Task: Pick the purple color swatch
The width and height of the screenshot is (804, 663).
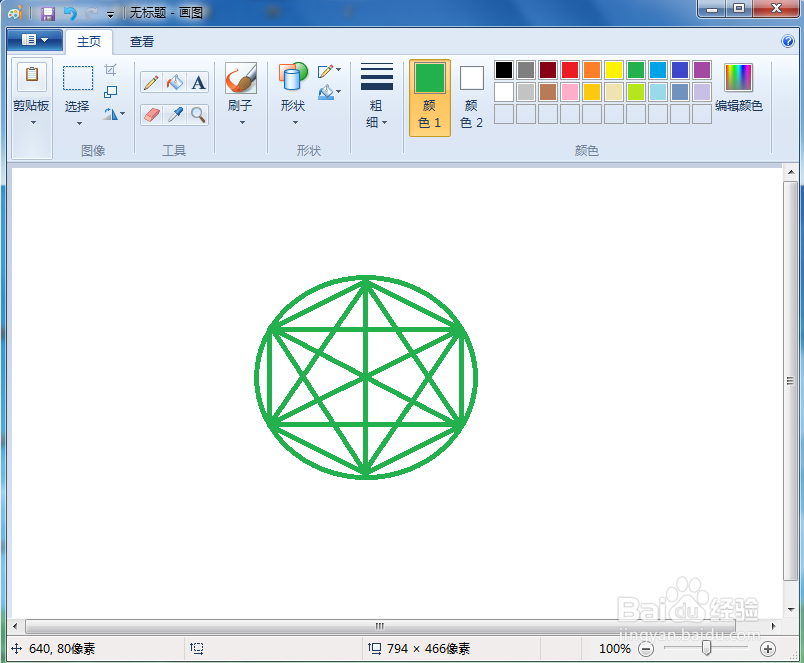Action: point(702,70)
